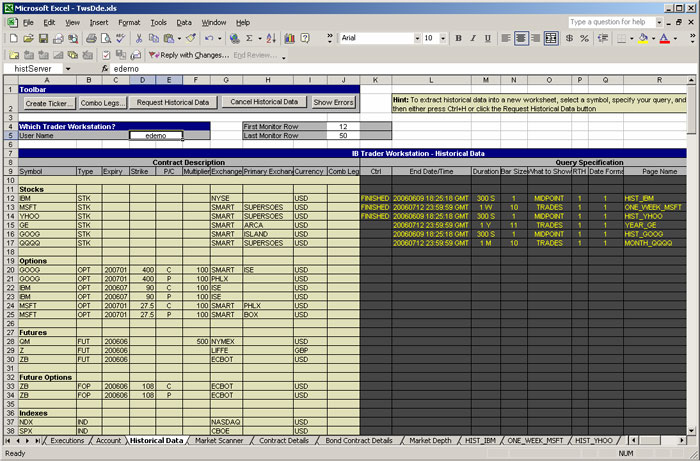Open the font name dropdown
Screen dimensions: 700x461
(x=417, y=39)
